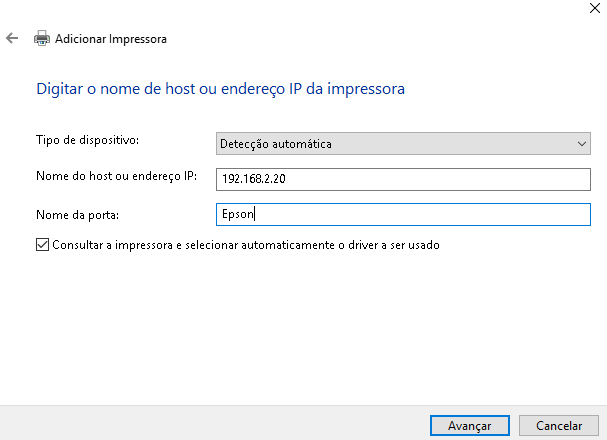Viewport: 607px width, 440px height.
Task: Expand the device type chevron arrow
Action: click(583, 144)
